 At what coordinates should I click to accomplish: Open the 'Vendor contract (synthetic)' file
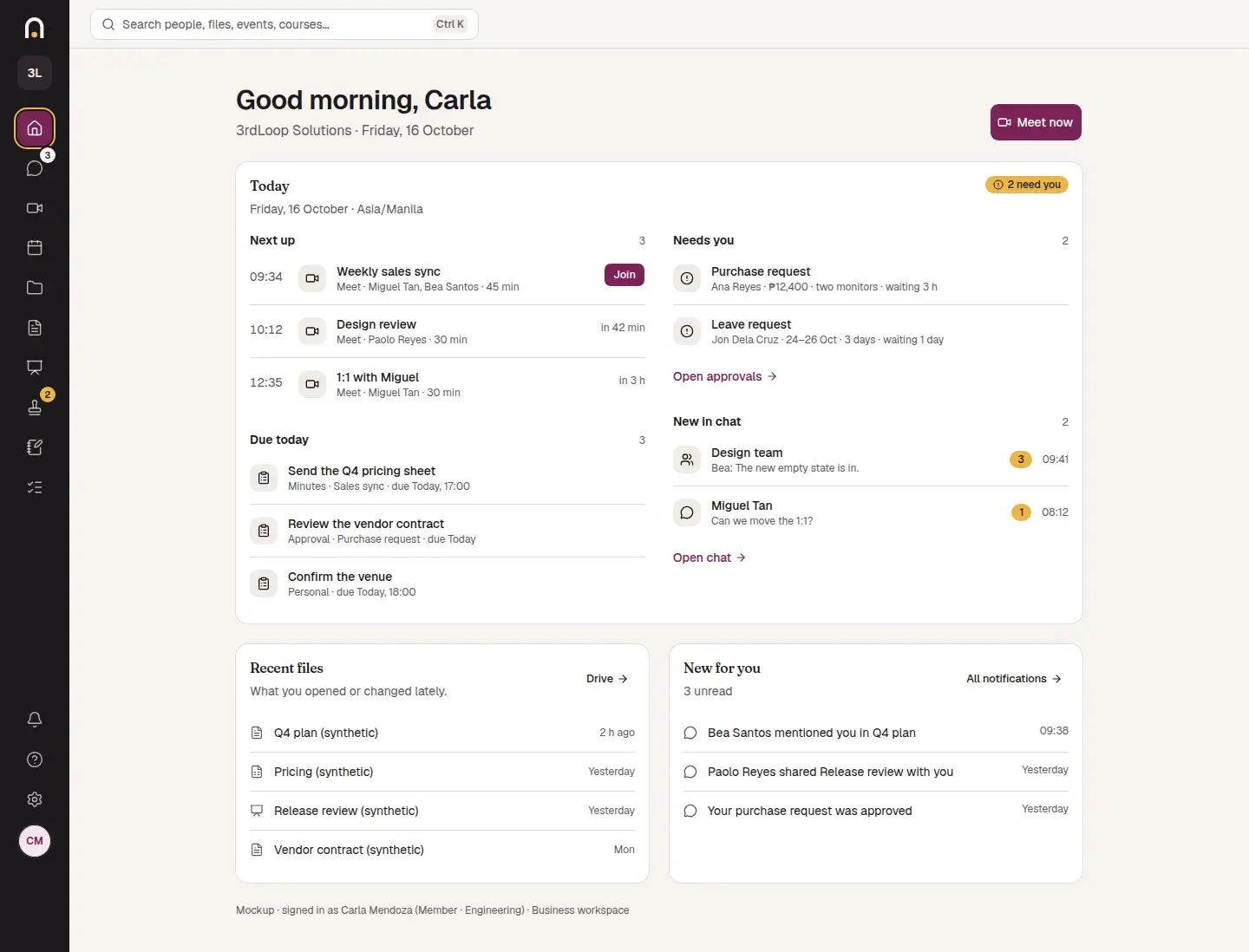pyautogui.click(x=442, y=850)
